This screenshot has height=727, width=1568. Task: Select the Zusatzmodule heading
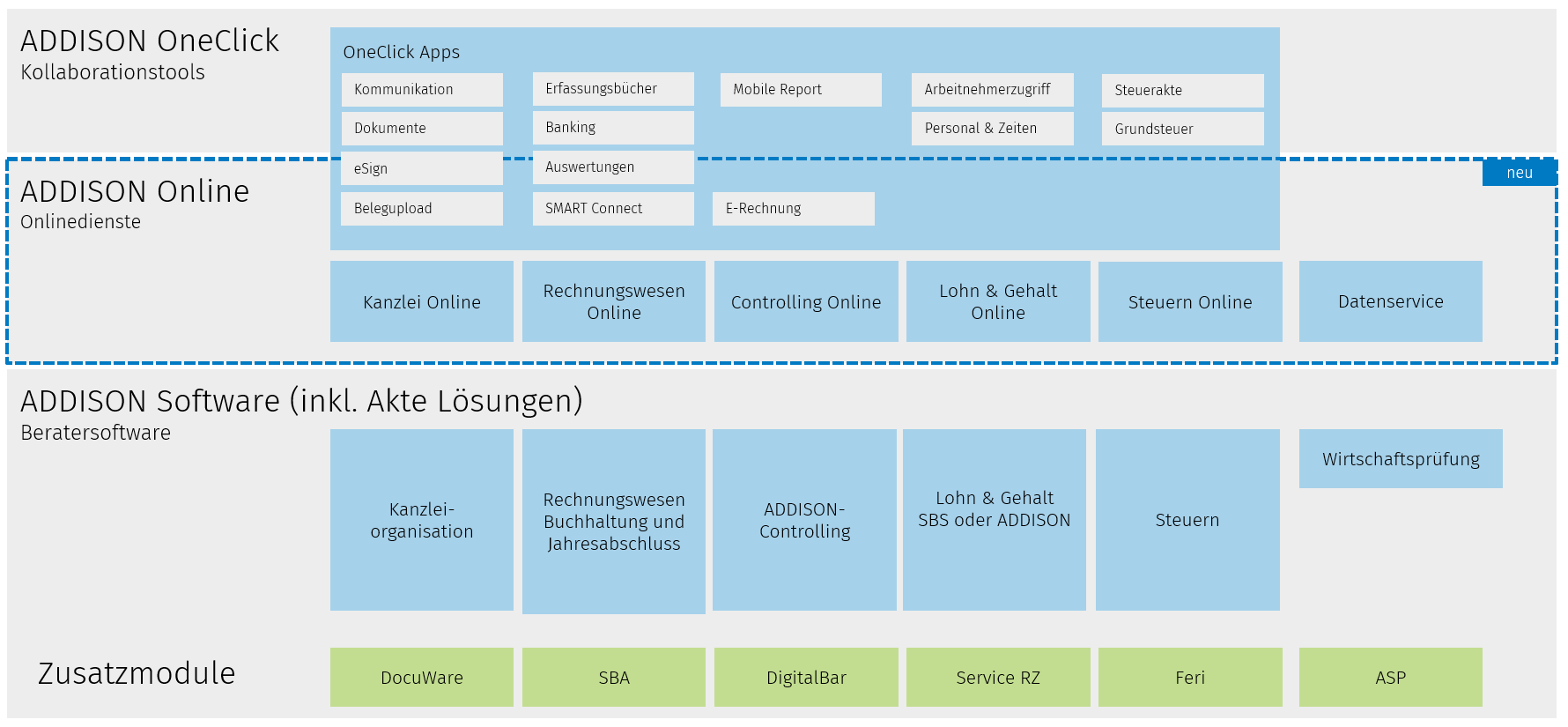point(137,673)
